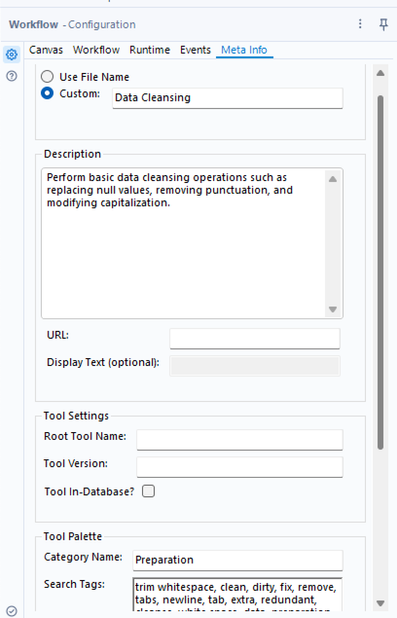Click the panel scrollbar up arrow
Image resolution: width=397 pixels, height=618 pixels.
380,73
